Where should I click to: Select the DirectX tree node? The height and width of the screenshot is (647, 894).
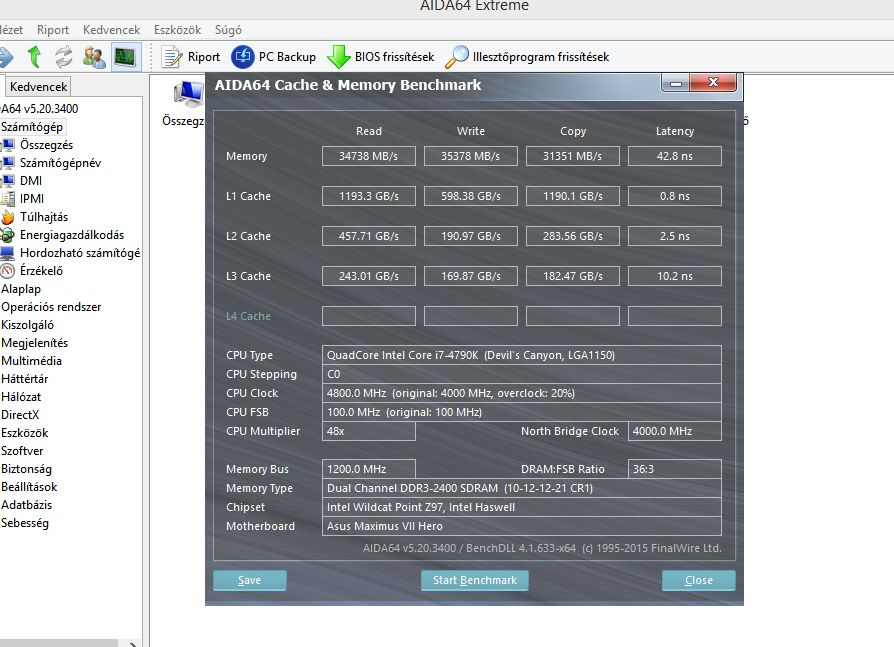tap(20, 414)
